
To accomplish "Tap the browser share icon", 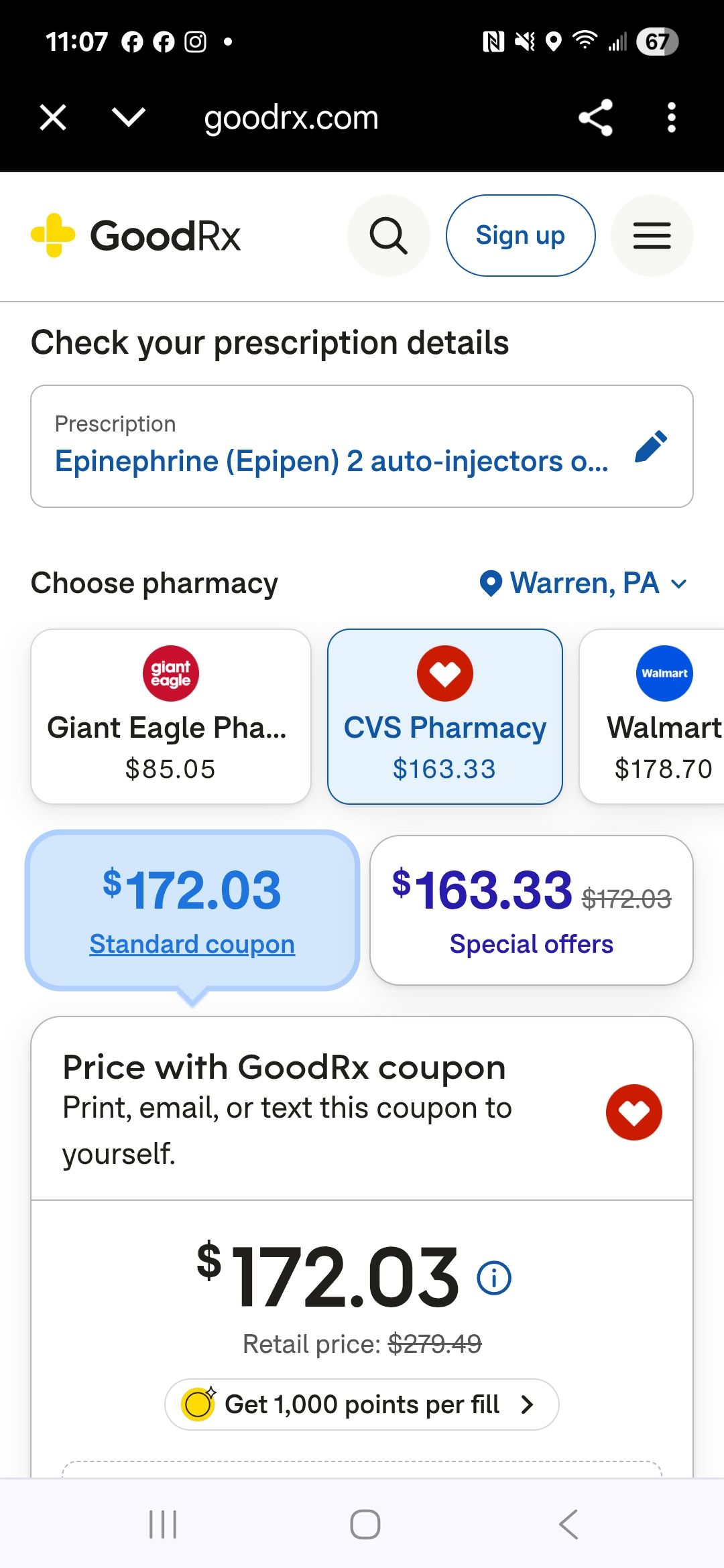I will coord(595,118).
